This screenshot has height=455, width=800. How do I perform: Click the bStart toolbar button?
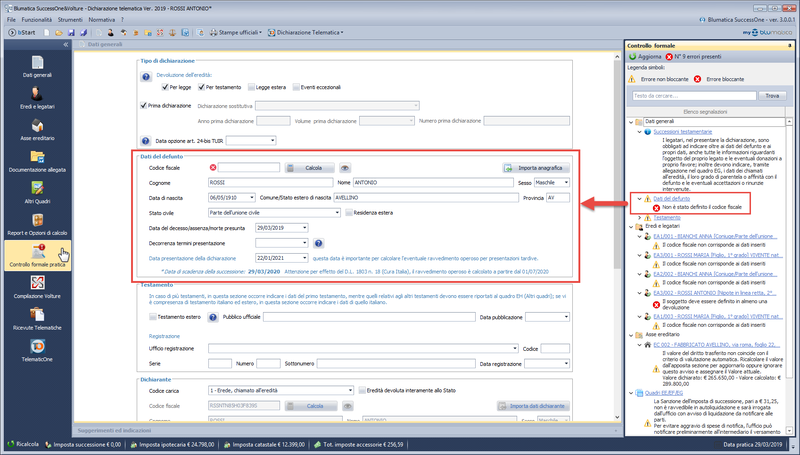pyautogui.click(x=22, y=32)
